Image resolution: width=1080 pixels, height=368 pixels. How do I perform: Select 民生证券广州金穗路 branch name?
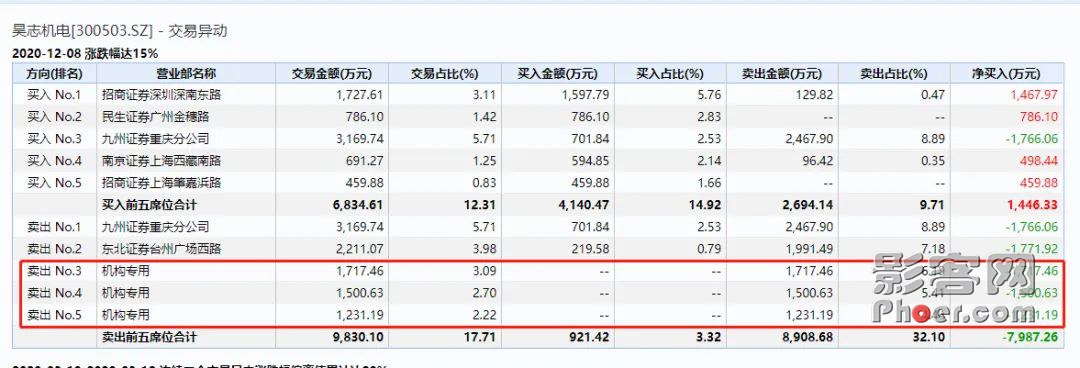[x=155, y=117]
